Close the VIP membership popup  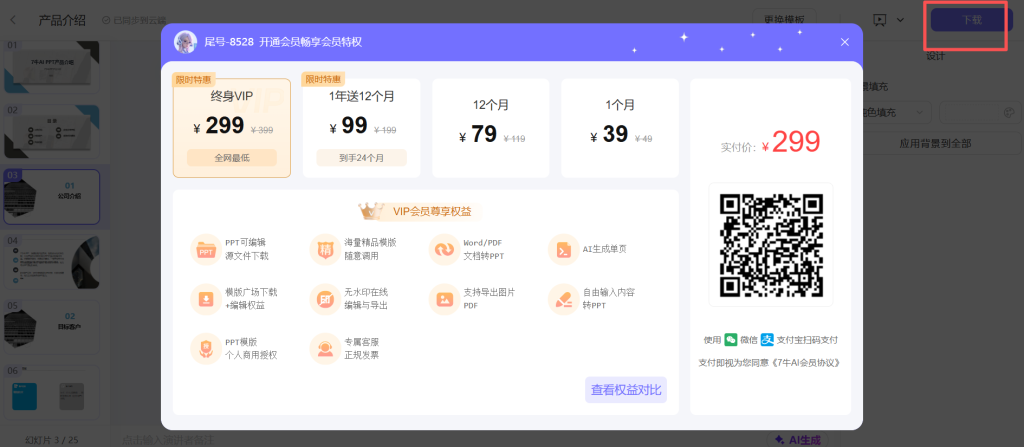pyautogui.click(x=845, y=42)
